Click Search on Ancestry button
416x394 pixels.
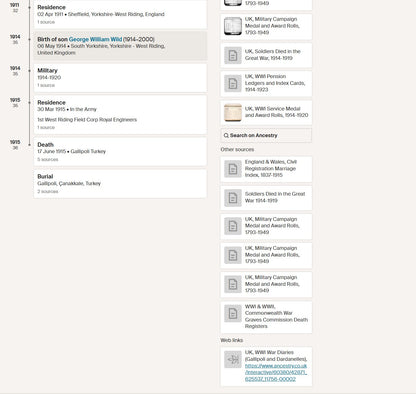pyautogui.click(x=266, y=135)
